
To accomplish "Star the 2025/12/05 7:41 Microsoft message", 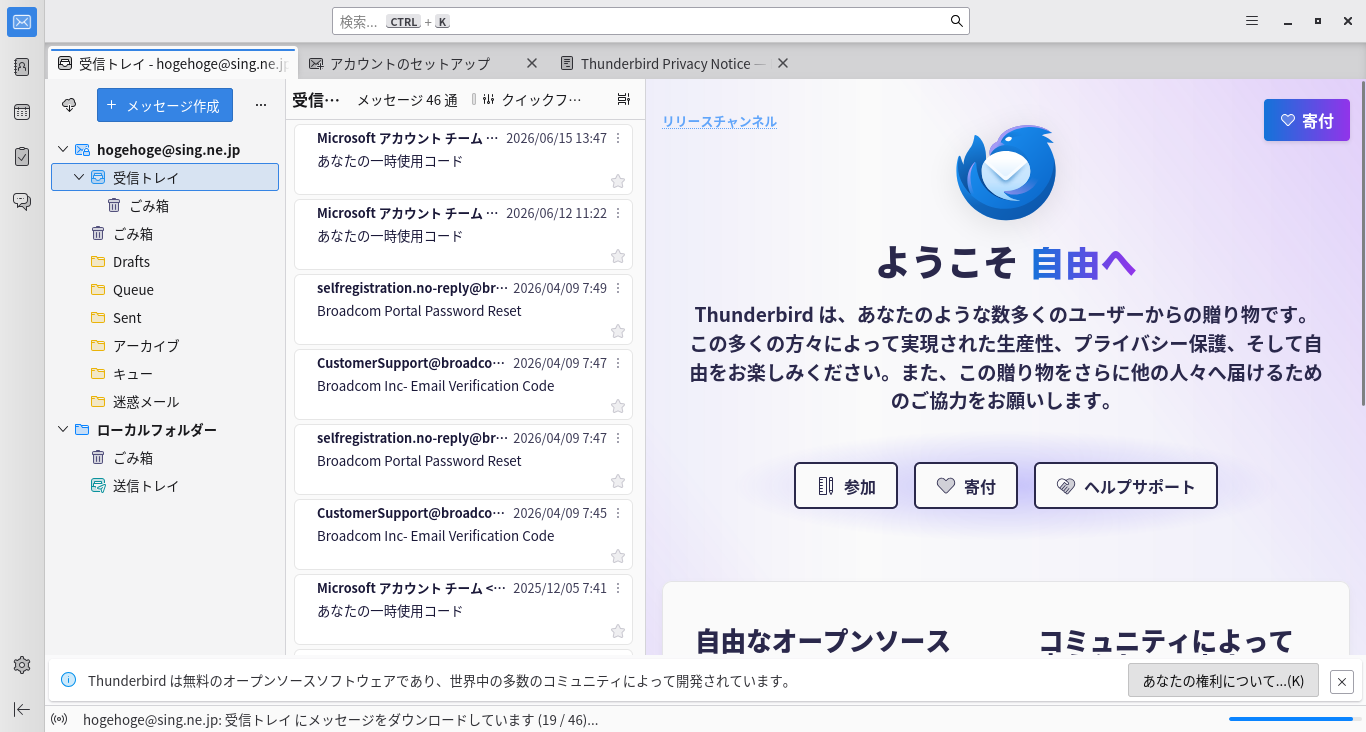I will pos(618,631).
